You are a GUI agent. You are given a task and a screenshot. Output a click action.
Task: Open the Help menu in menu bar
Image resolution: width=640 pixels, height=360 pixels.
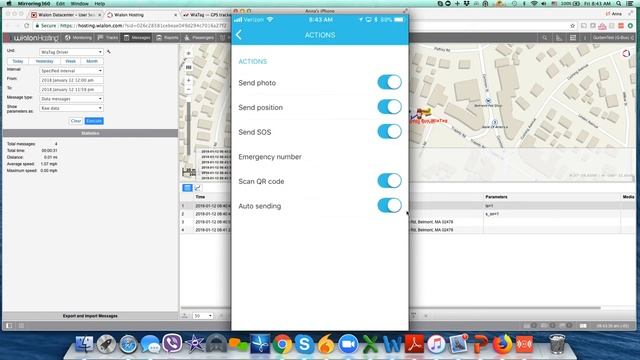(100, 4)
